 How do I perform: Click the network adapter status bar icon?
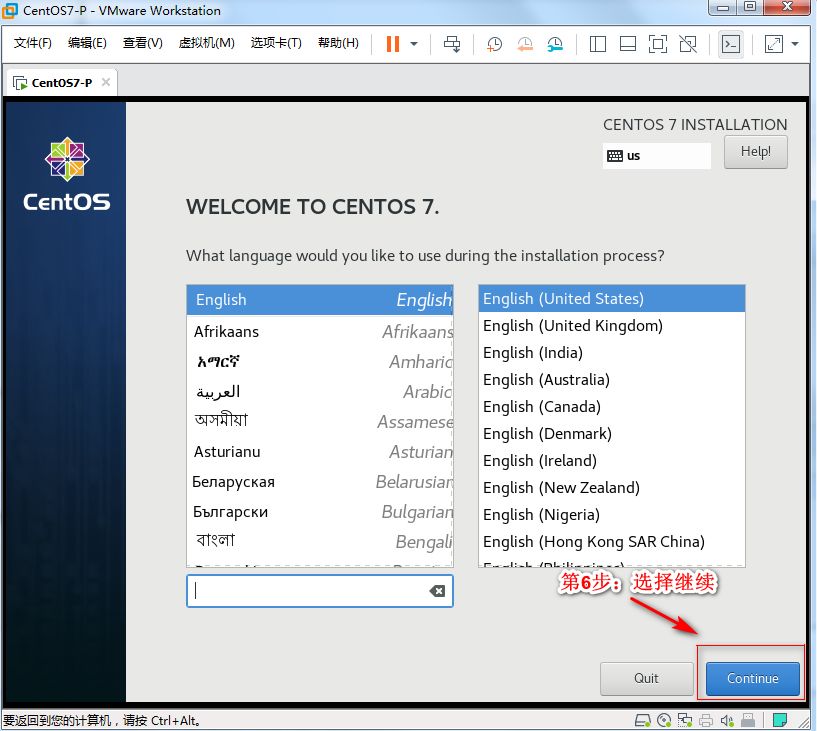click(x=686, y=719)
